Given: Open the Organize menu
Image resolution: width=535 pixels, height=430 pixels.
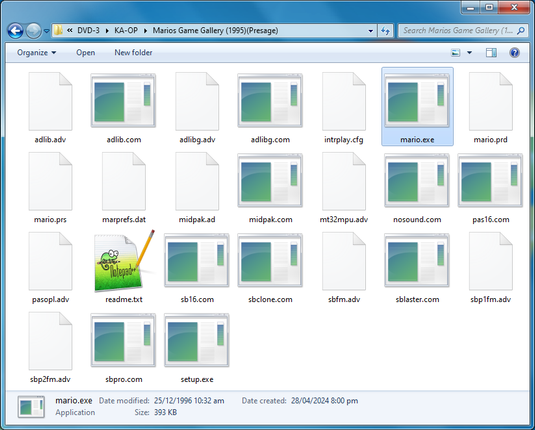Looking at the screenshot, I should point(37,53).
